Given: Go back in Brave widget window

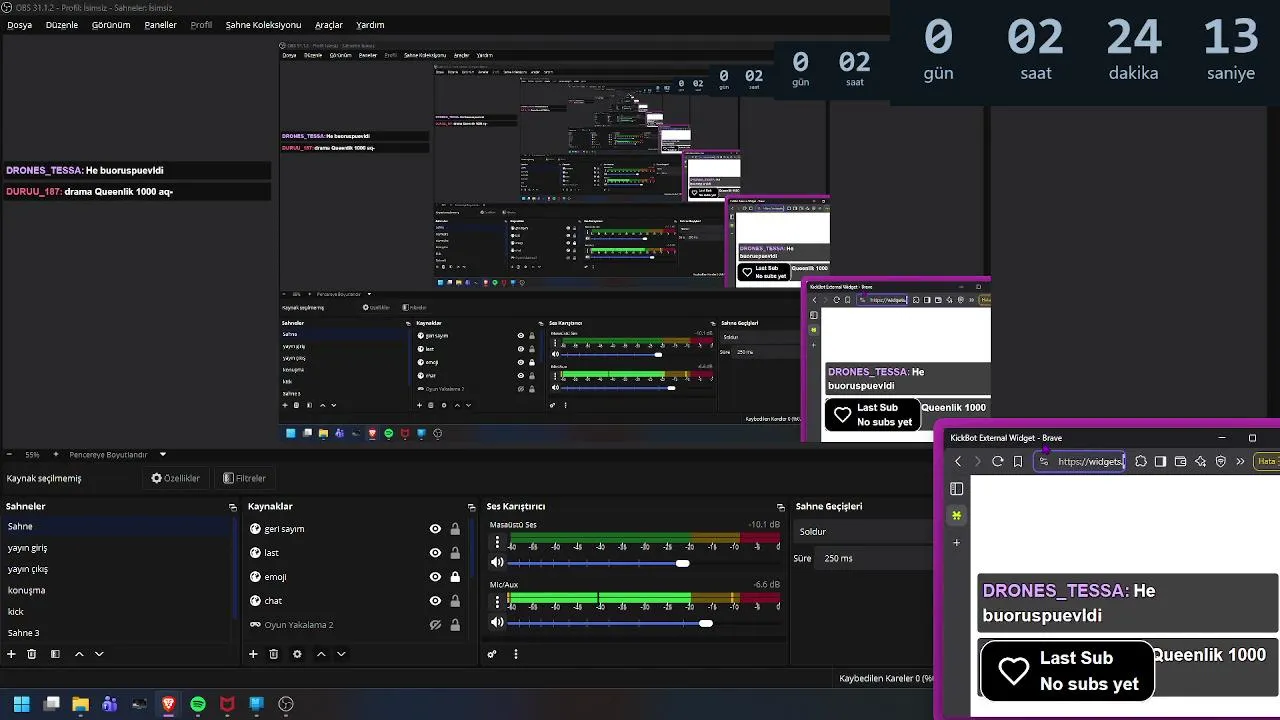Looking at the screenshot, I should 958,462.
